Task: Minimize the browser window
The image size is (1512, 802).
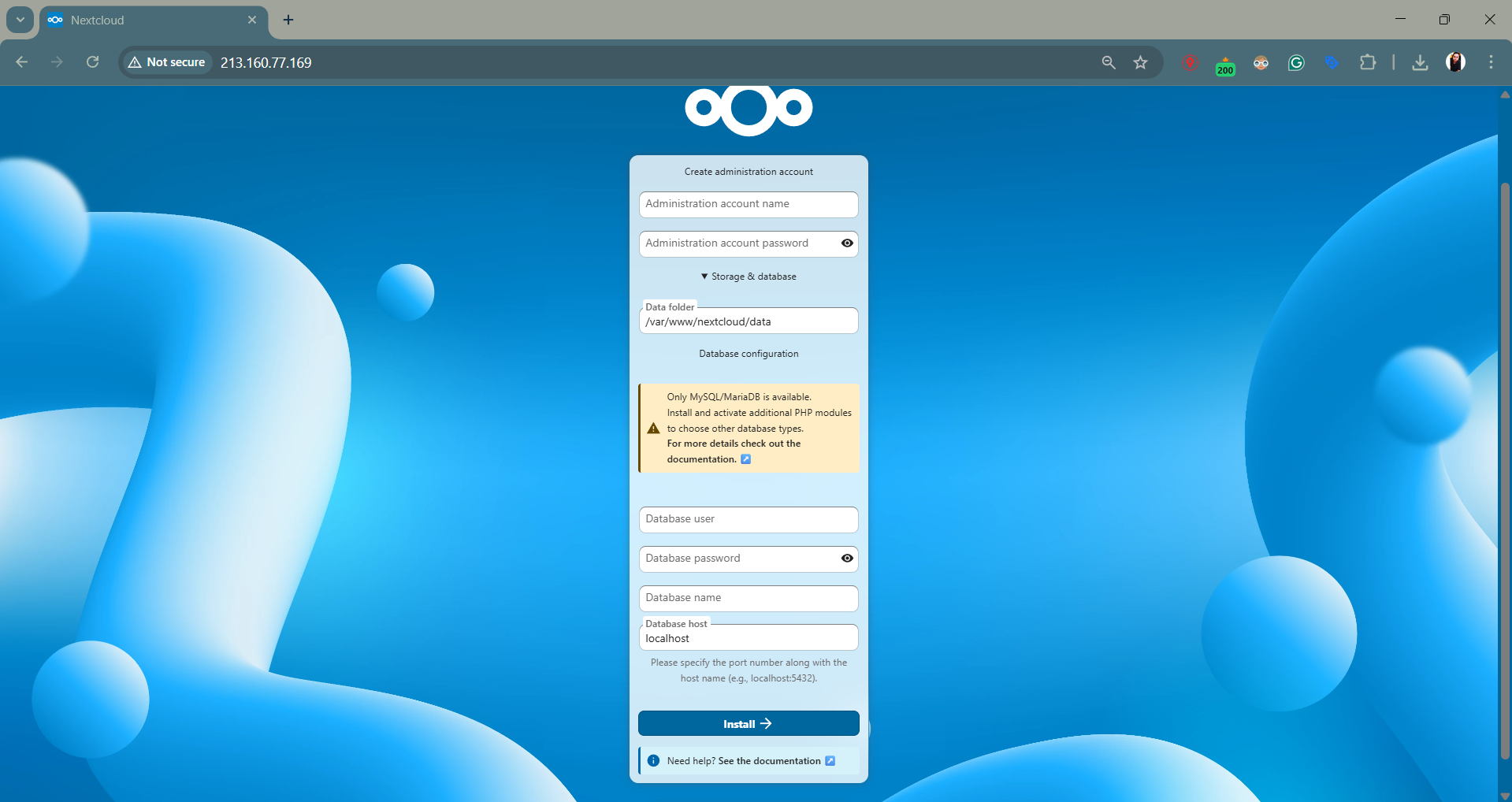Action: coord(1400,20)
